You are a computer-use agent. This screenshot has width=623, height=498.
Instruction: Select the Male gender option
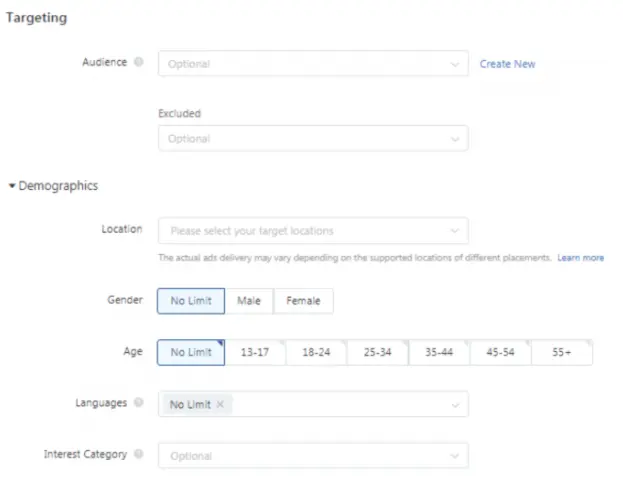click(249, 301)
